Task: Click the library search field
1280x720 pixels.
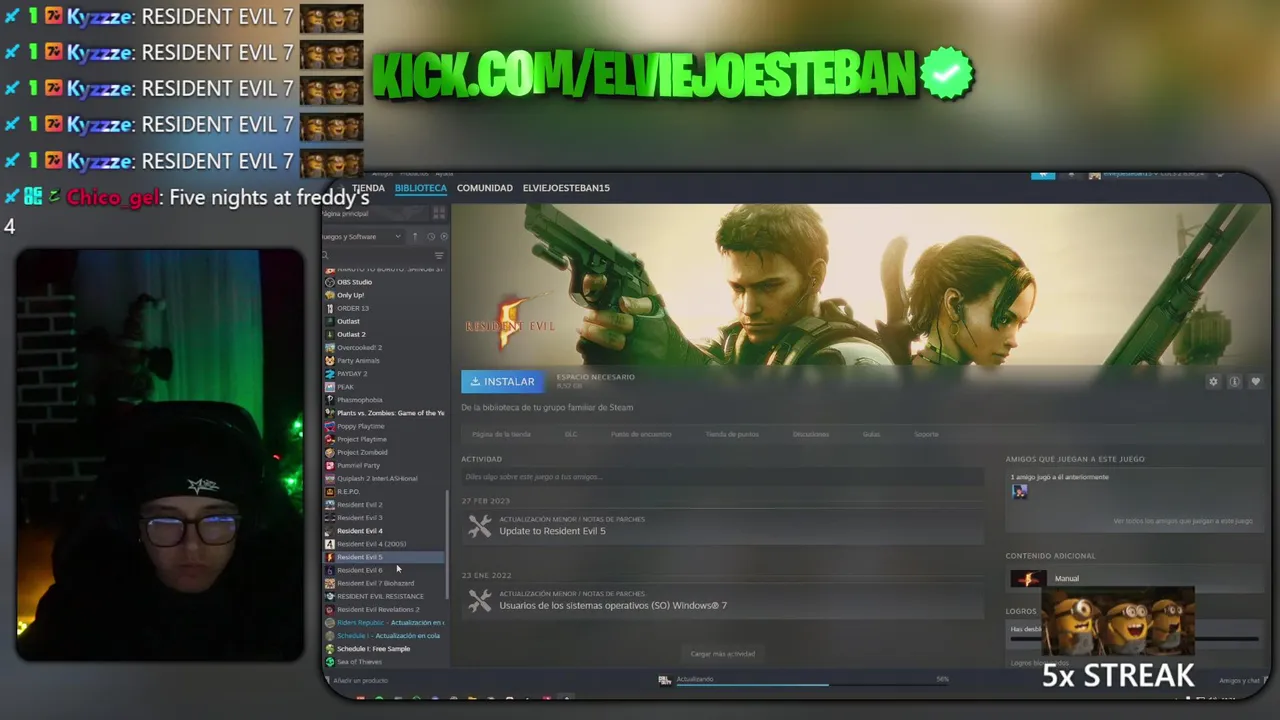Action: [376, 256]
